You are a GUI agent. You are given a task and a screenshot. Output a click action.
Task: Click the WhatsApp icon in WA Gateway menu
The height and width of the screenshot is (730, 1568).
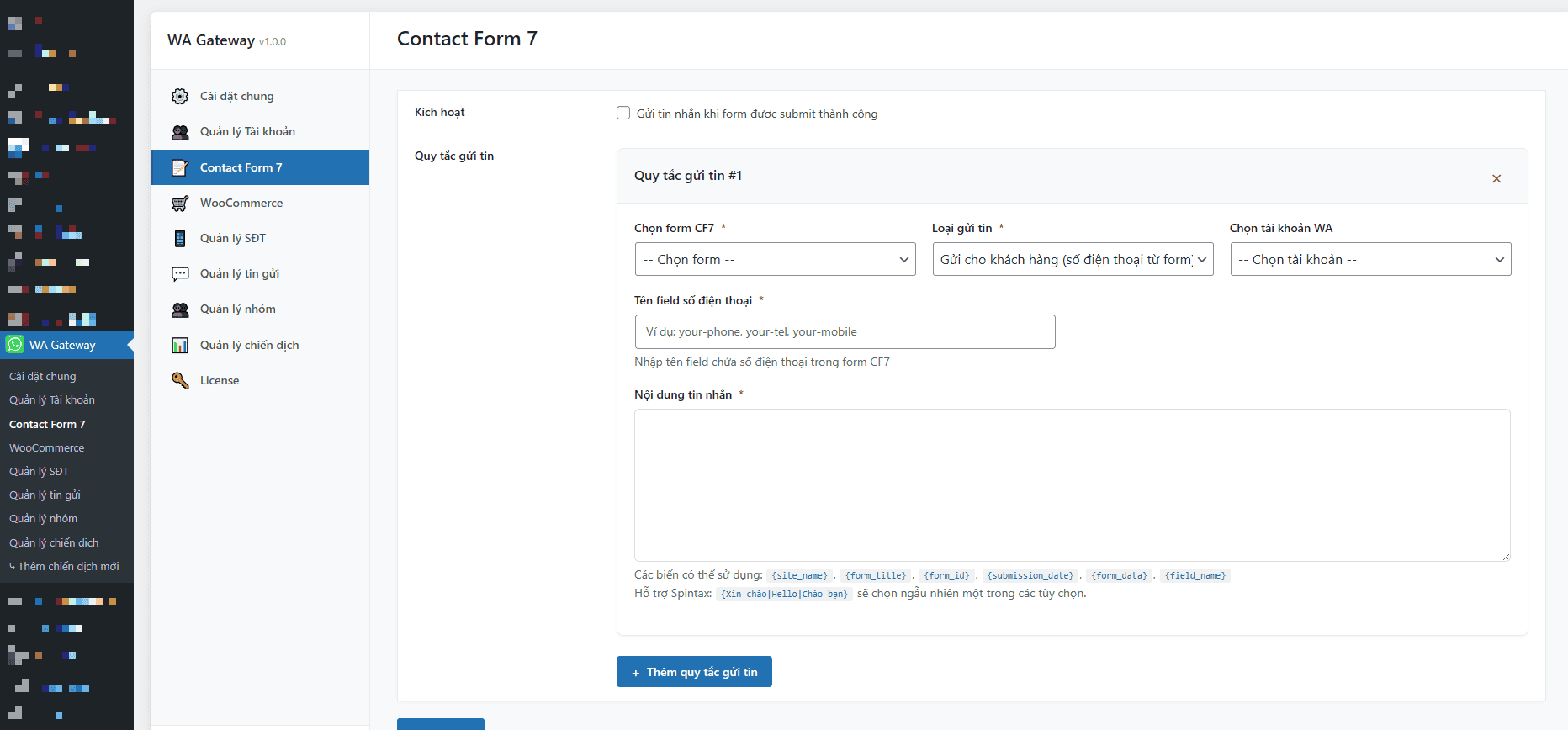point(15,345)
